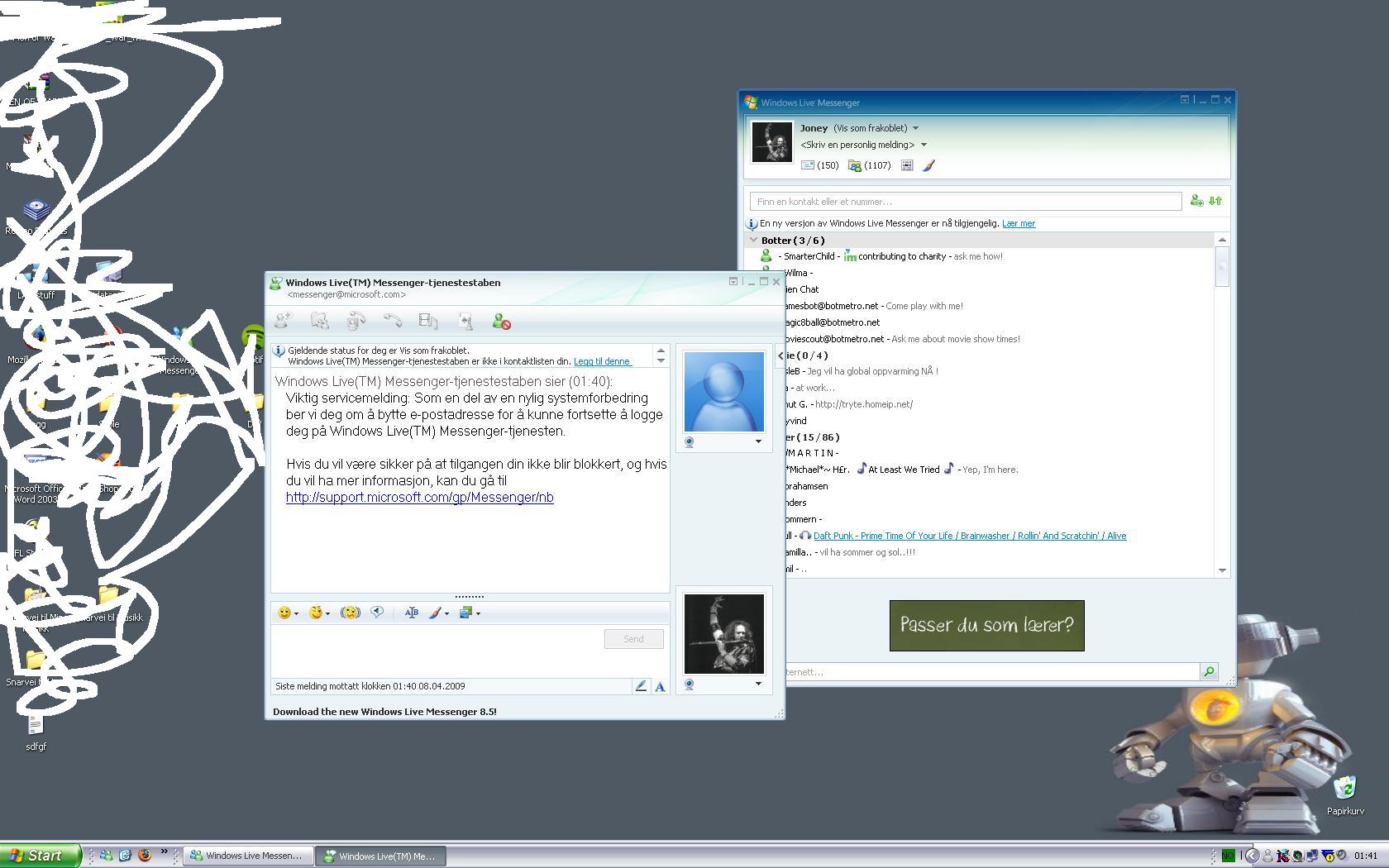1389x868 pixels.
Task: Open the share files icon in chat toolbar
Action: (x=319, y=322)
